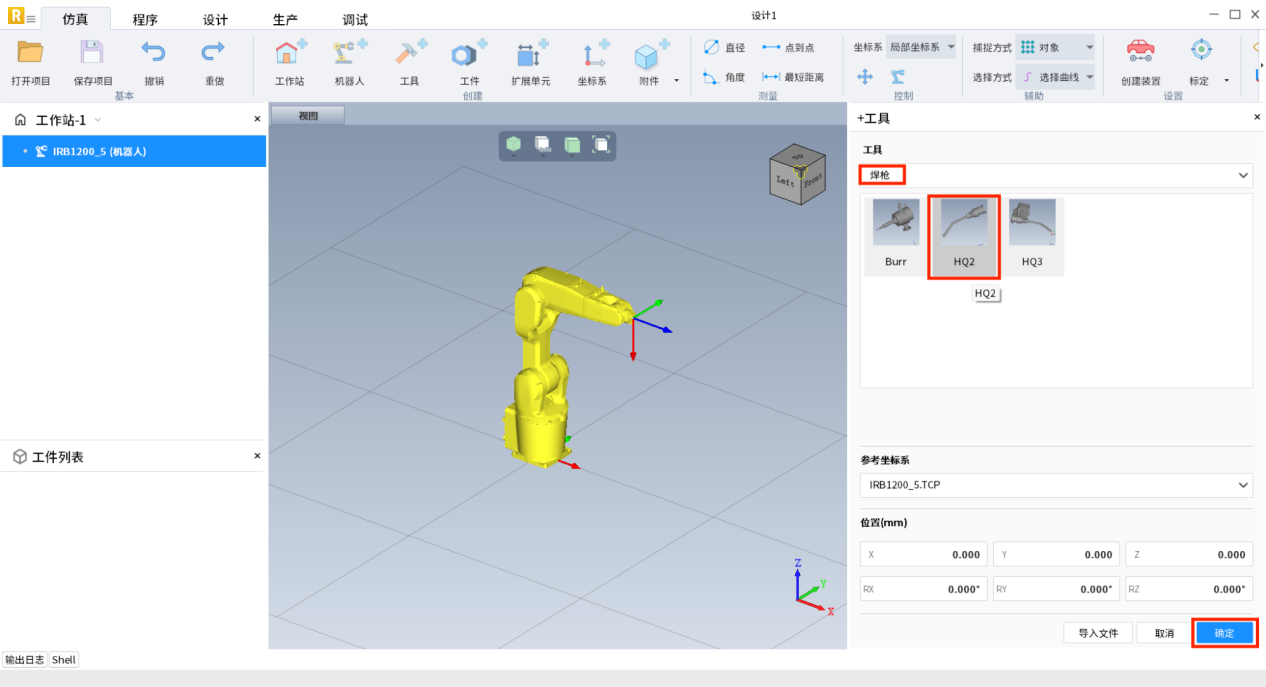The width and height of the screenshot is (1266, 687).
Task: Click the 导入文件 import file button
Action: (1097, 633)
